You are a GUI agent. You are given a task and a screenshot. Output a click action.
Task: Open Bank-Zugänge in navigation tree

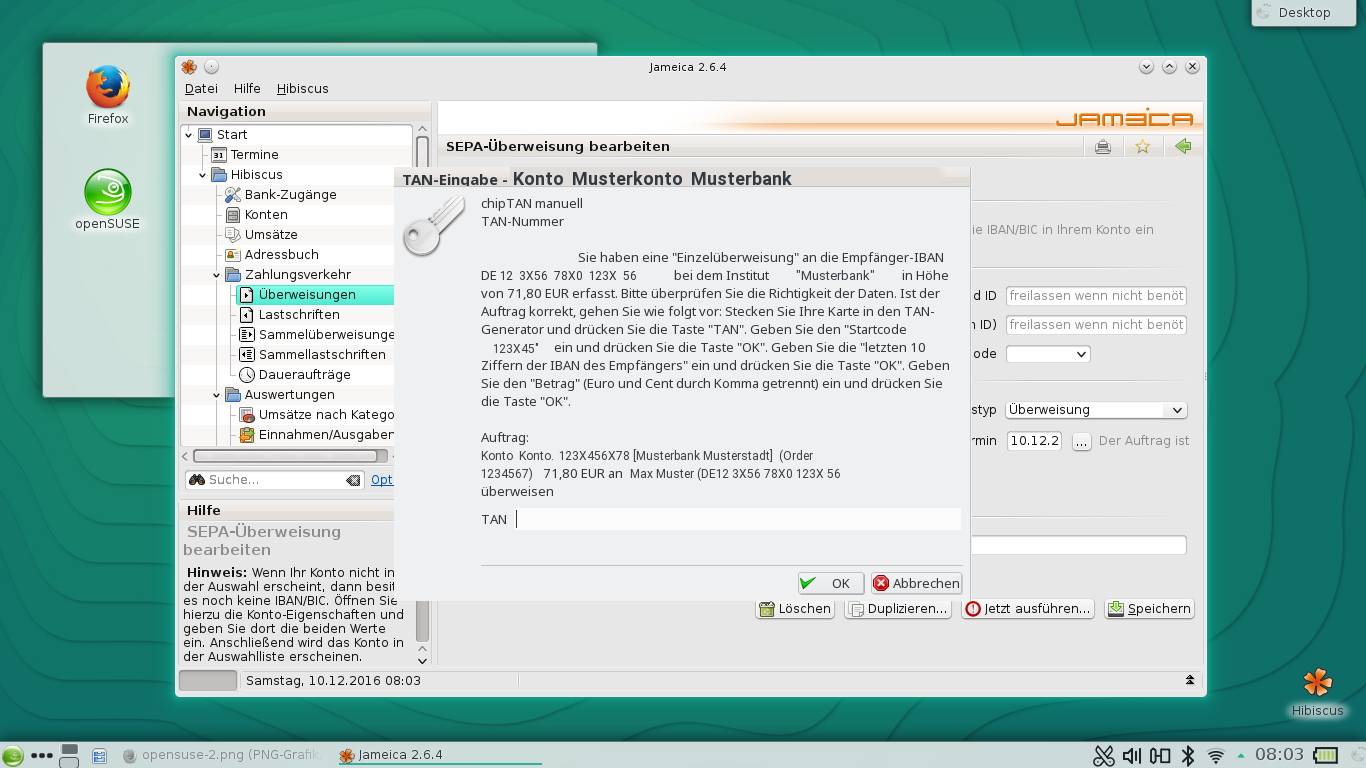(x=290, y=195)
